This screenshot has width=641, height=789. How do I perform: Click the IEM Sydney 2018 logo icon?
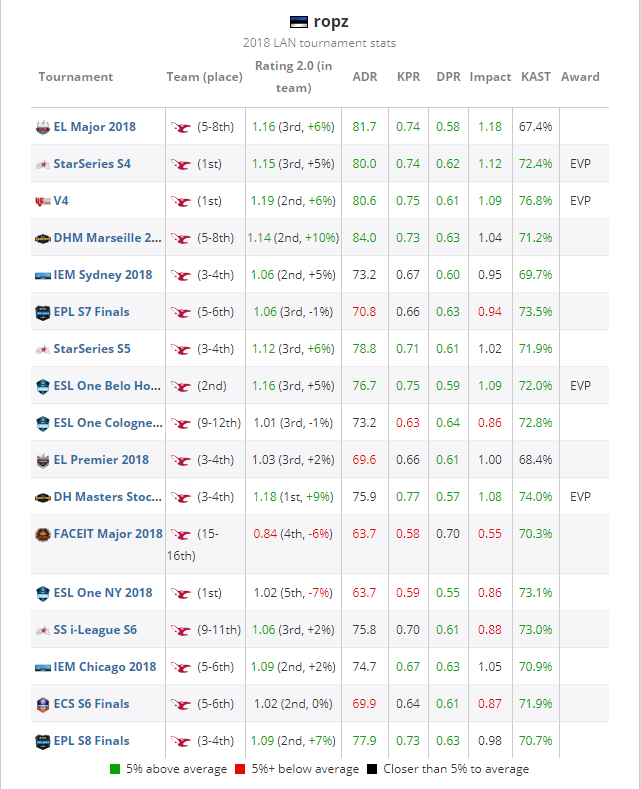point(43,275)
